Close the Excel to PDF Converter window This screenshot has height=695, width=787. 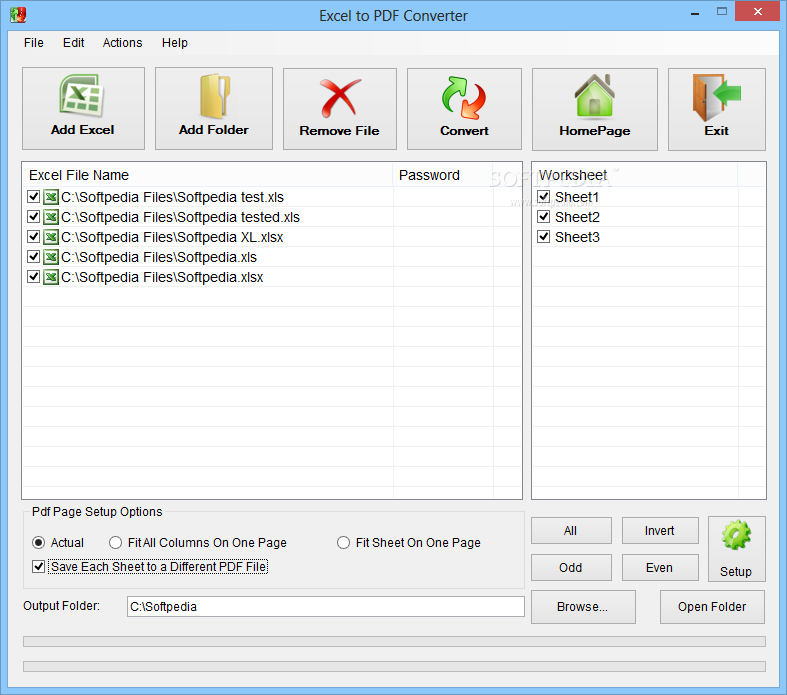click(x=757, y=12)
